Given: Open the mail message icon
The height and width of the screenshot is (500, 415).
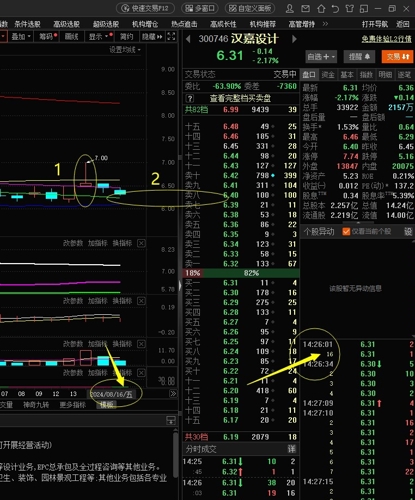Looking at the screenshot, I should pyautogui.click(x=305, y=8).
